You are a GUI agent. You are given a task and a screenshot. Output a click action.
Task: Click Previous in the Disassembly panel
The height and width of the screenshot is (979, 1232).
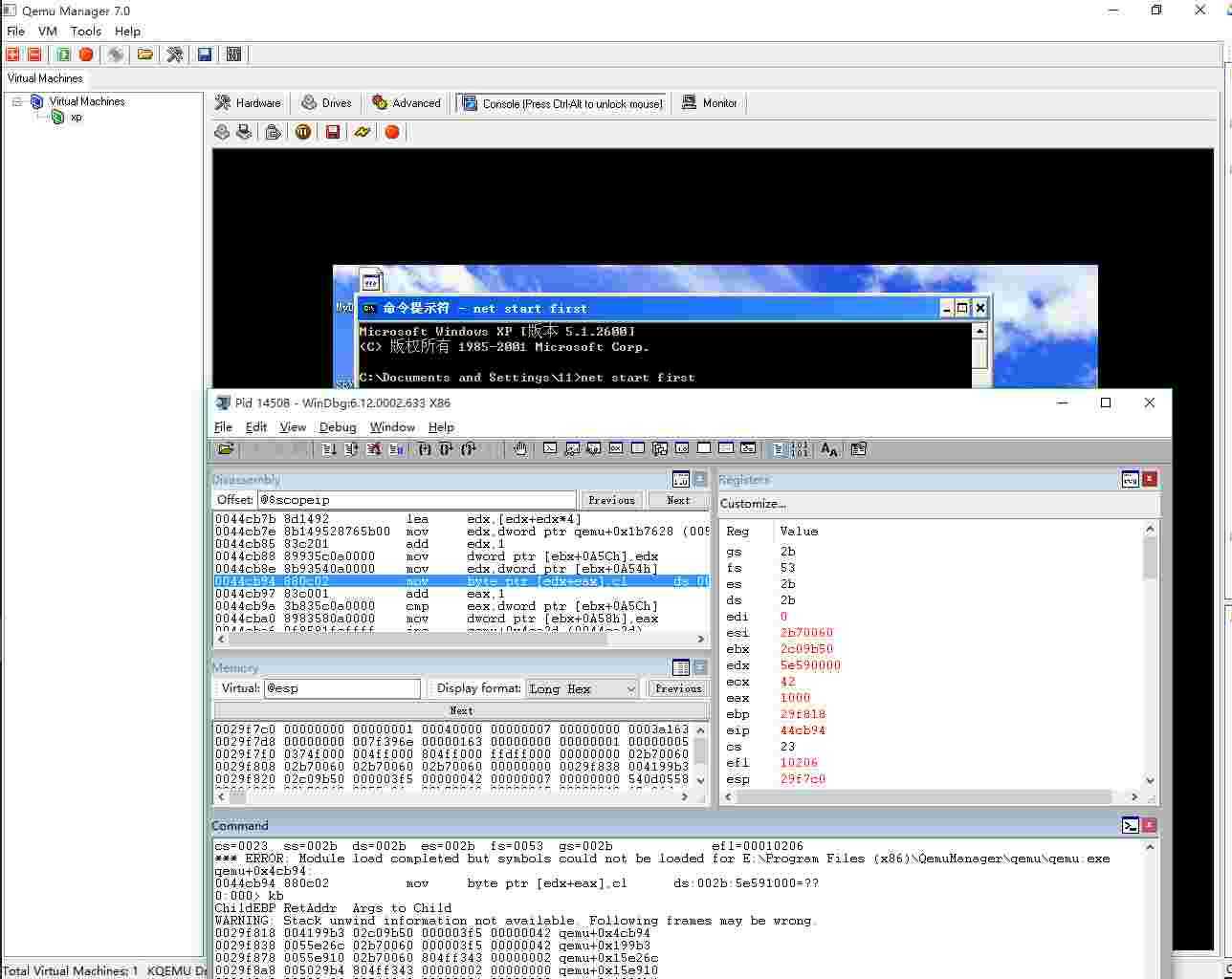[611, 500]
